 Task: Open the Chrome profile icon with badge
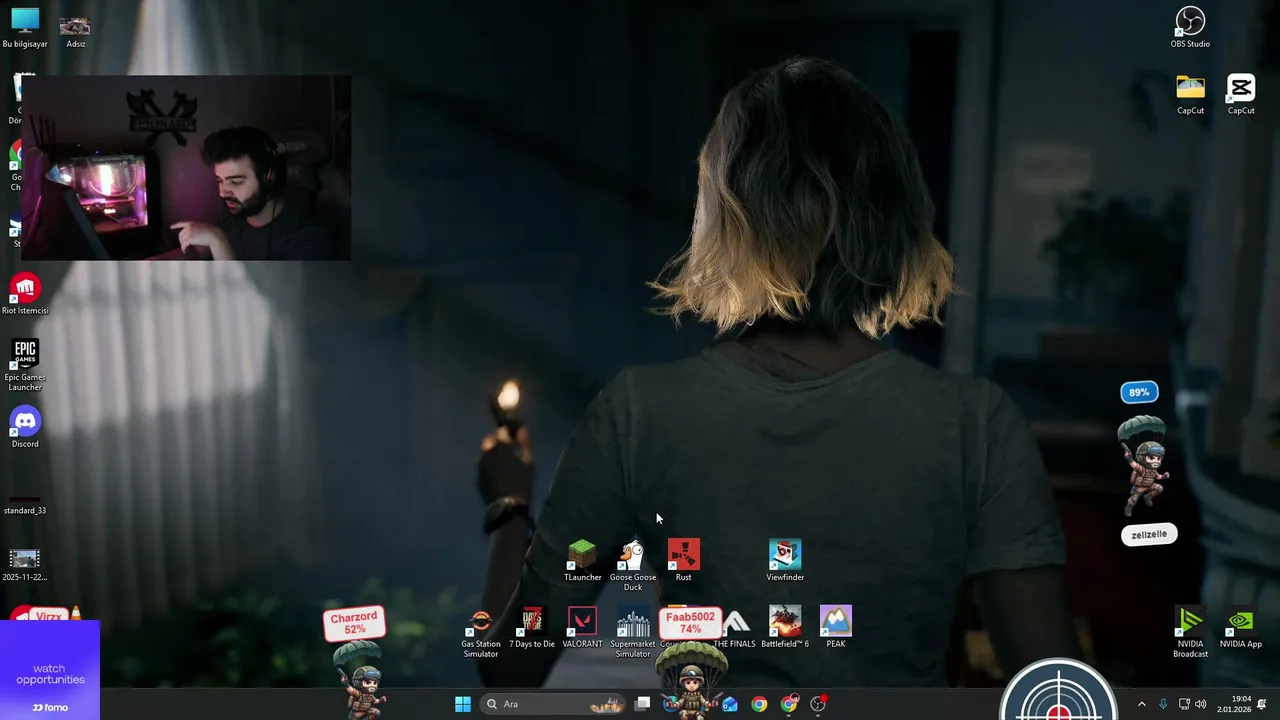(x=789, y=704)
